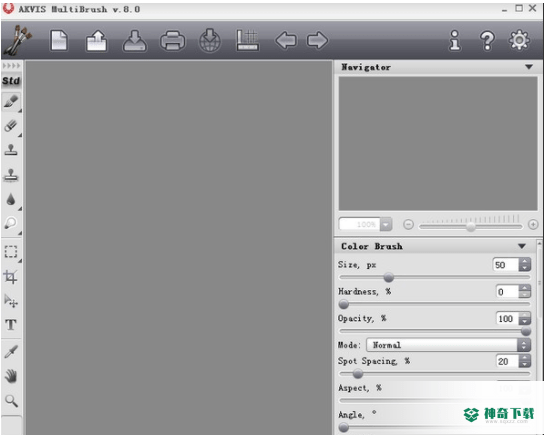Click the Size slider handle

(x=389, y=278)
